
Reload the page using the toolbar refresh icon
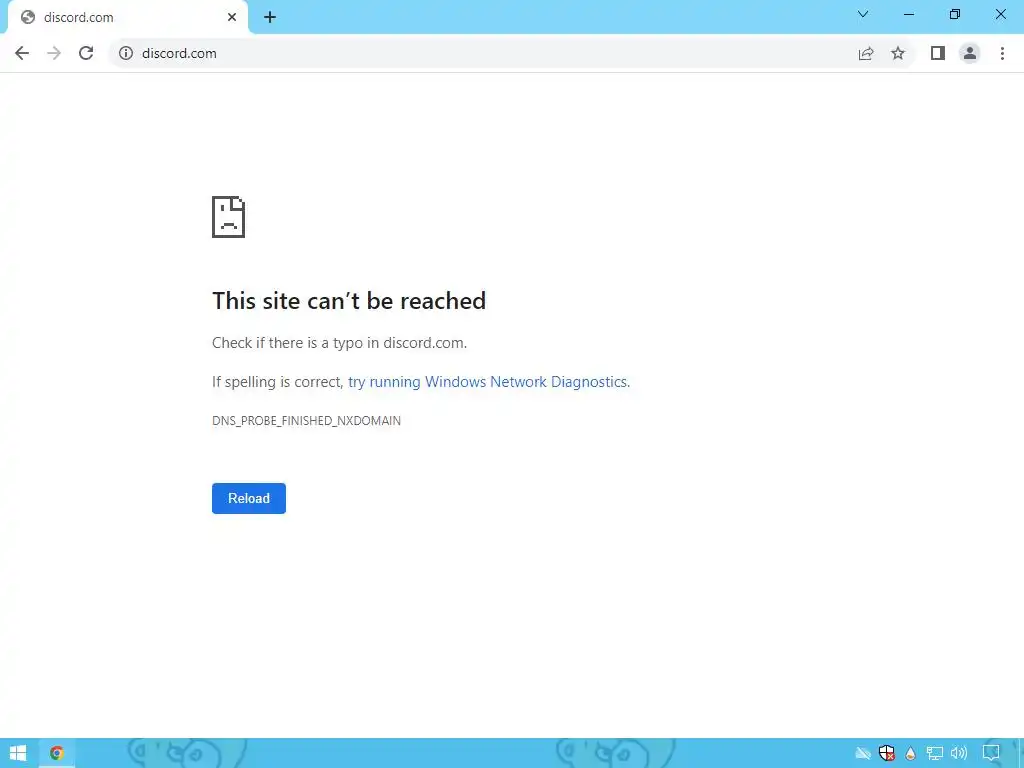pyautogui.click(x=86, y=54)
